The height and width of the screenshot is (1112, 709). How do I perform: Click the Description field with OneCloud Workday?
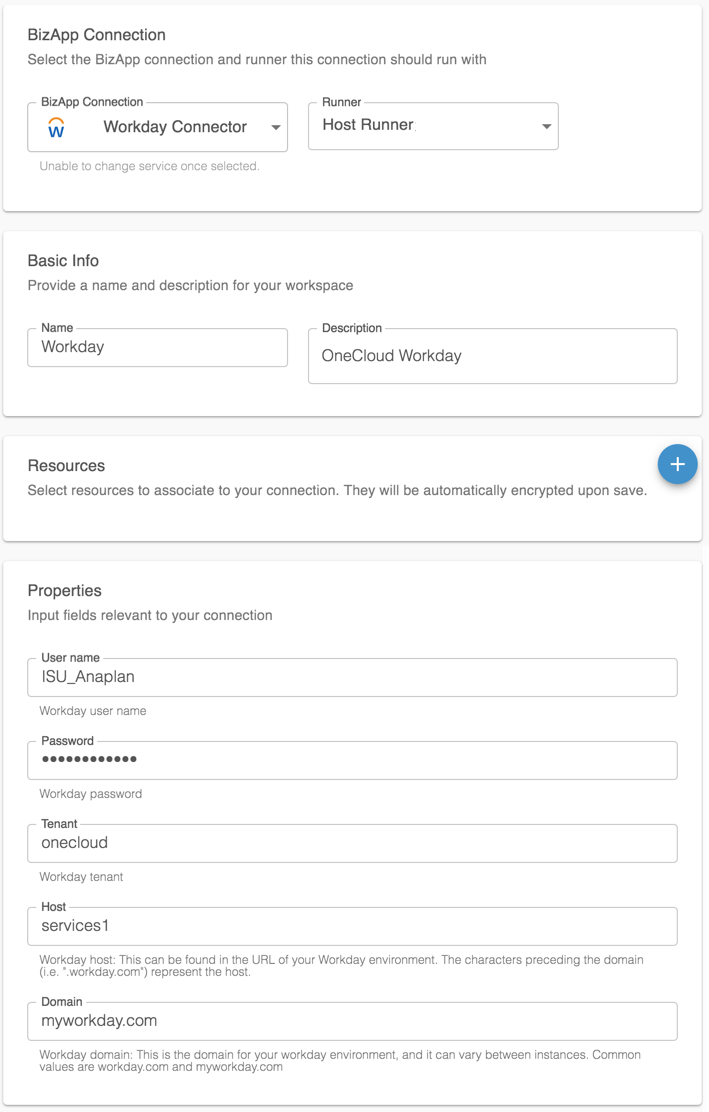point(493,355)
